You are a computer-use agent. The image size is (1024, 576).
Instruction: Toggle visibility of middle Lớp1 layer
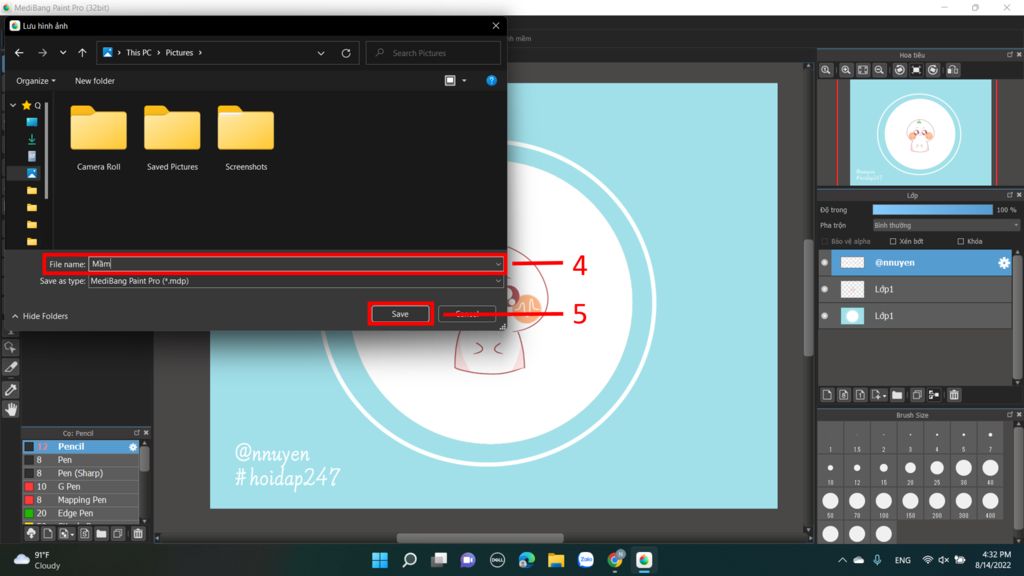[825, 289]
